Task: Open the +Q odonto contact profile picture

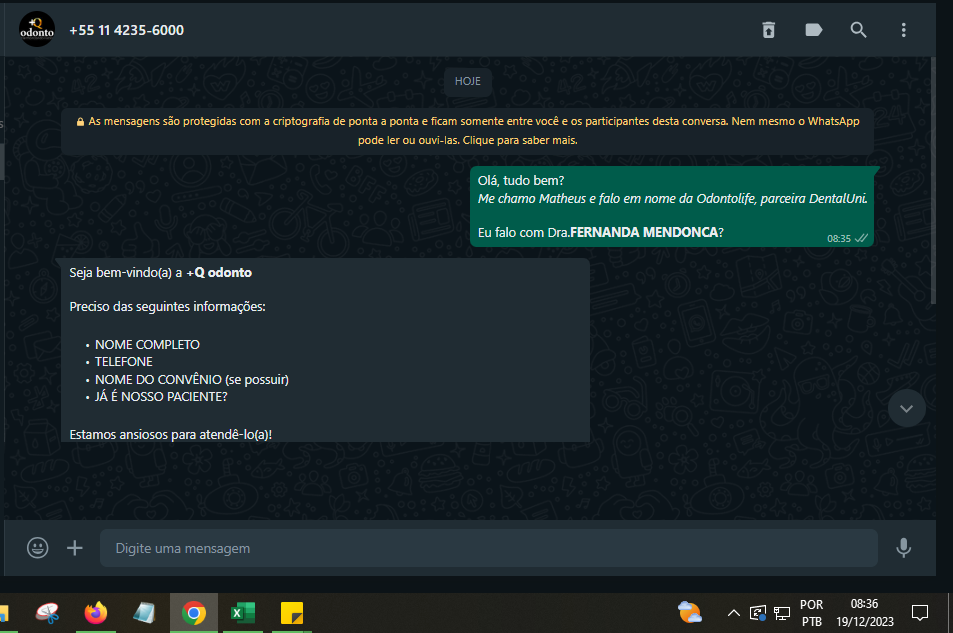Action: tap(37, 30)
